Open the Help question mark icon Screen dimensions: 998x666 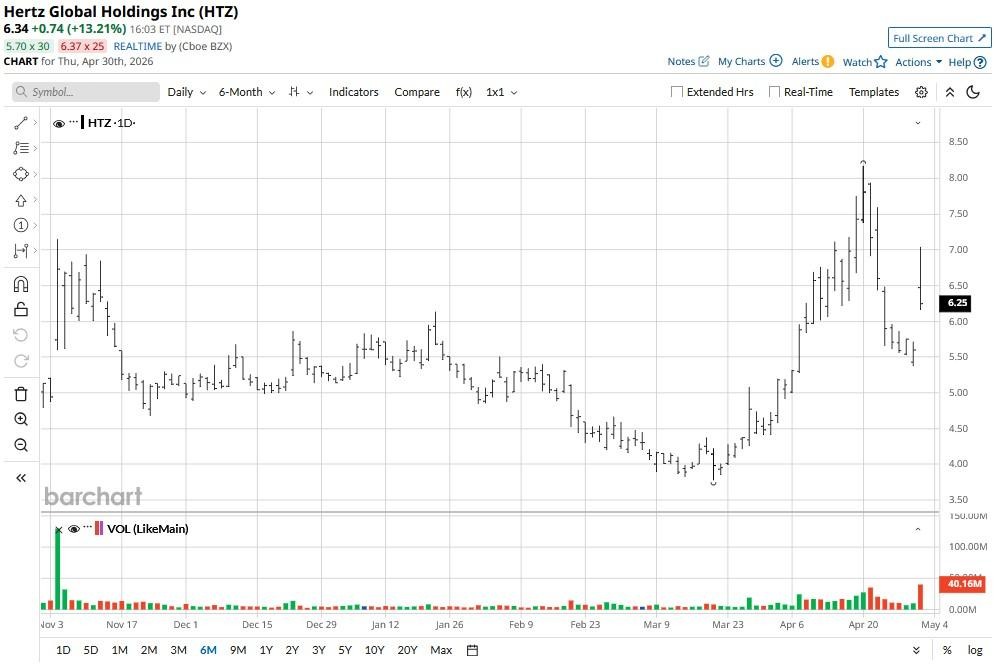pyautogui.click(x=980, y=62)
